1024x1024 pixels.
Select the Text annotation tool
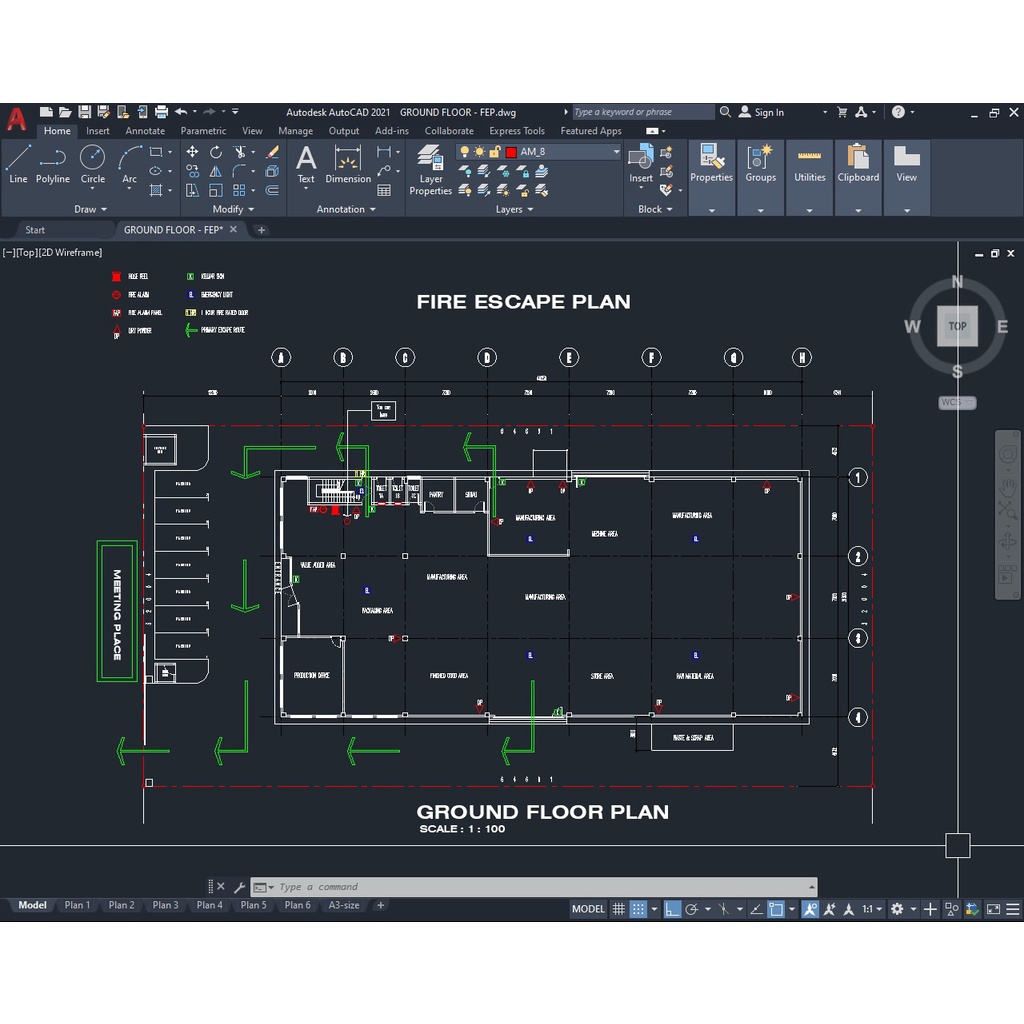[x=306, y=164]
